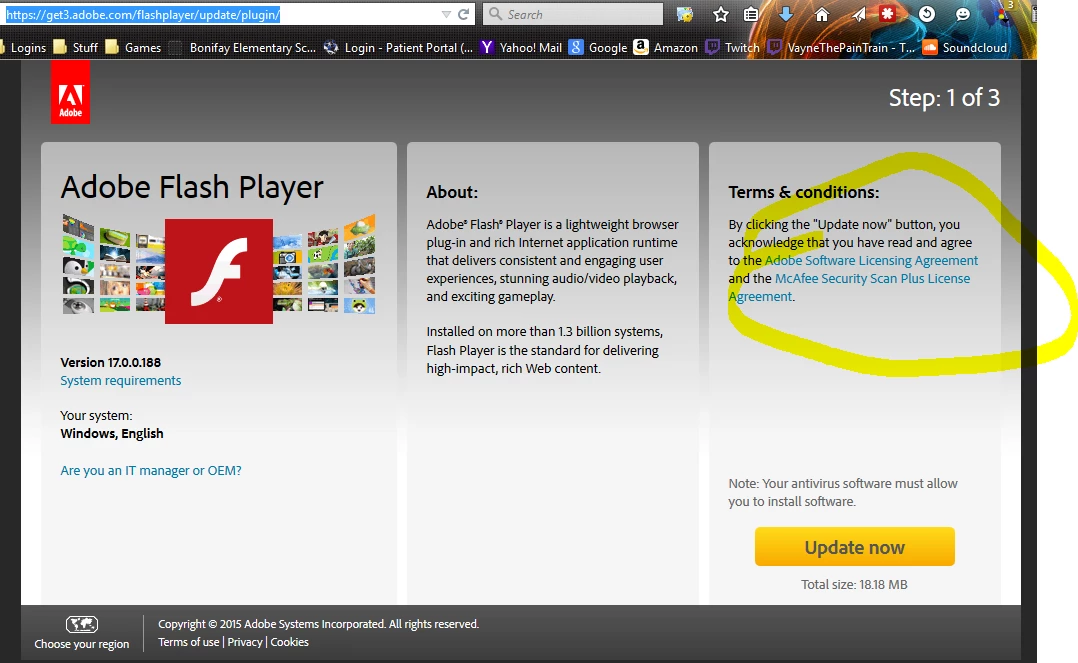Click the "Step: 1 of 3" text
Viewport: 1078px width, 663px height.
tap(944, 98)
